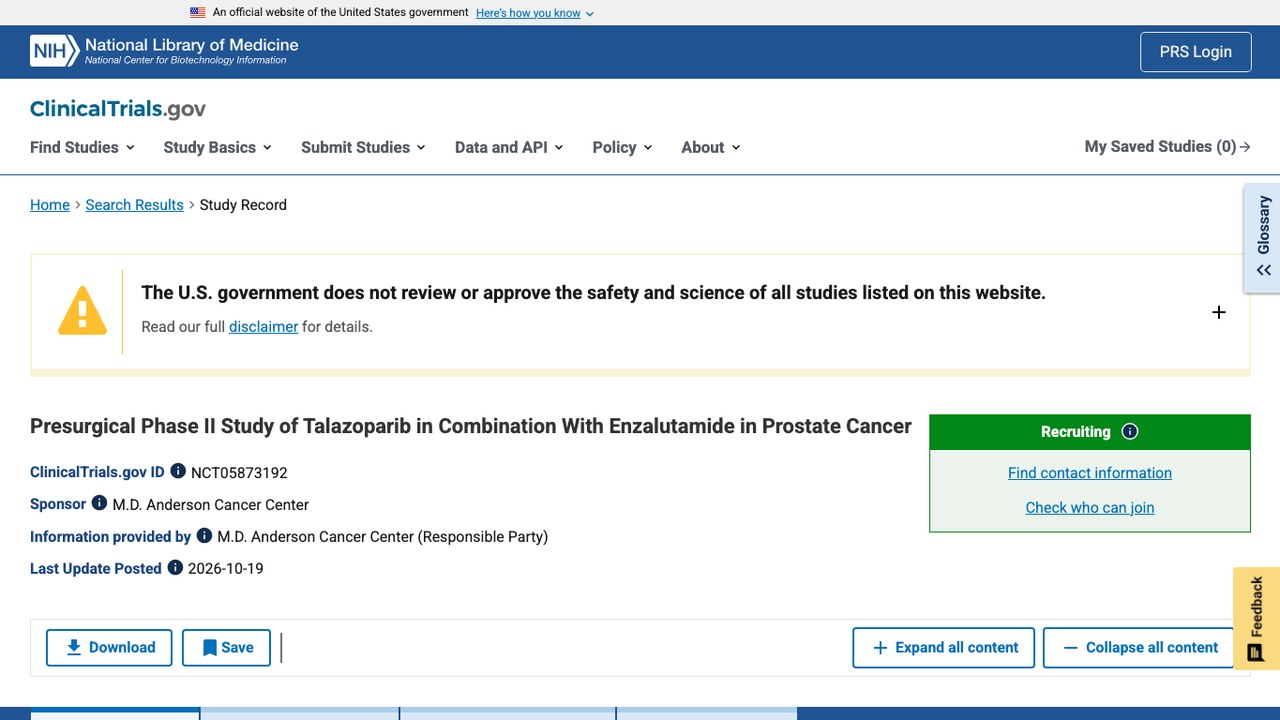
Task: Download the study record
Action: tap(109, 648)
